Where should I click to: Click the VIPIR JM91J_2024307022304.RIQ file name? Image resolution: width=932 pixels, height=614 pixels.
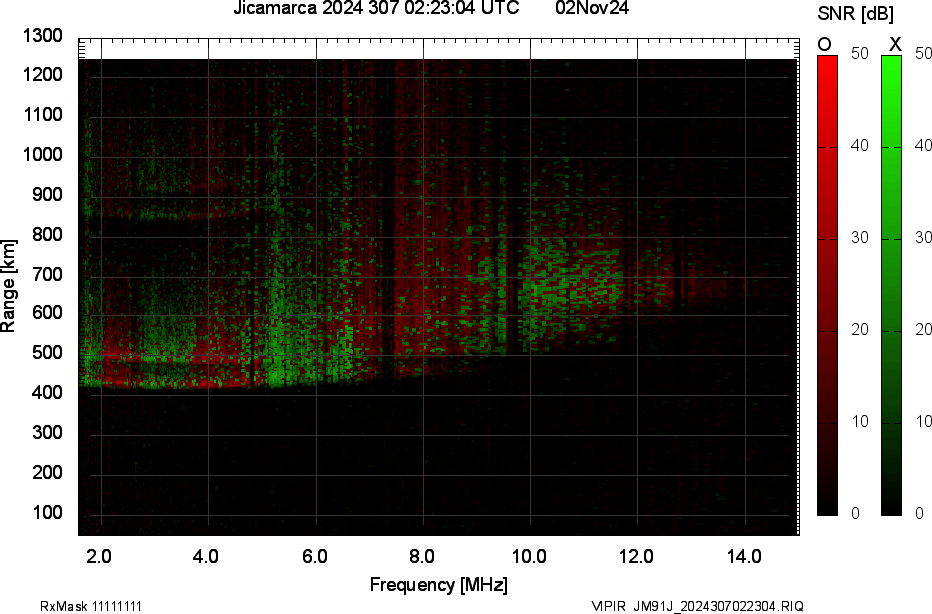click(698, 606)
